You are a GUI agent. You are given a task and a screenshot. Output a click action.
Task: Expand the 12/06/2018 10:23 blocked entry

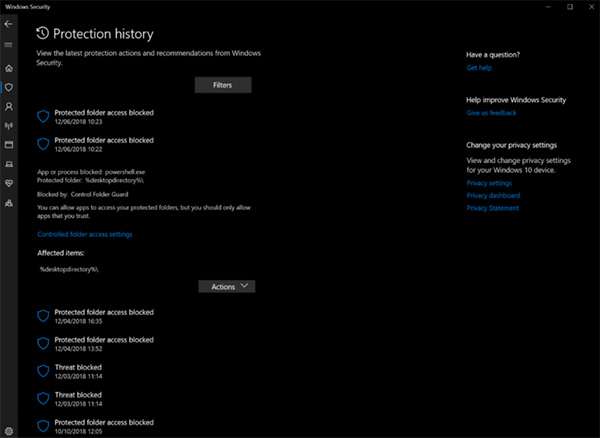point(103,117)
